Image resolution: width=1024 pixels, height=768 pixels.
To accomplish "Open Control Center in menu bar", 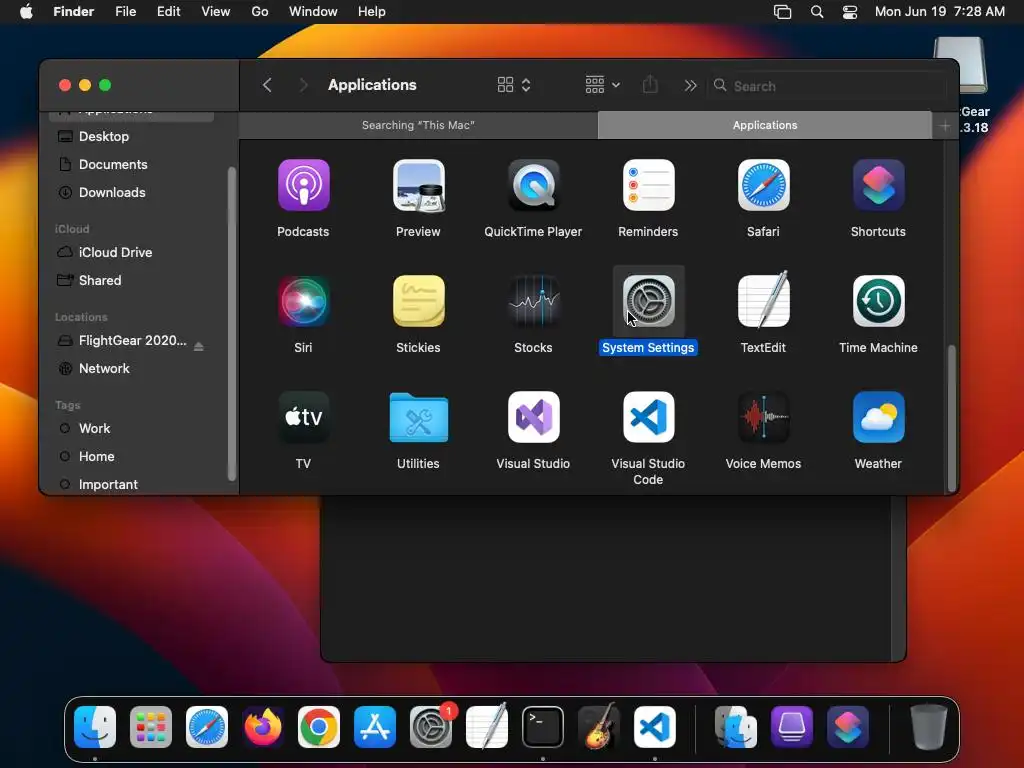I will 850,12.
